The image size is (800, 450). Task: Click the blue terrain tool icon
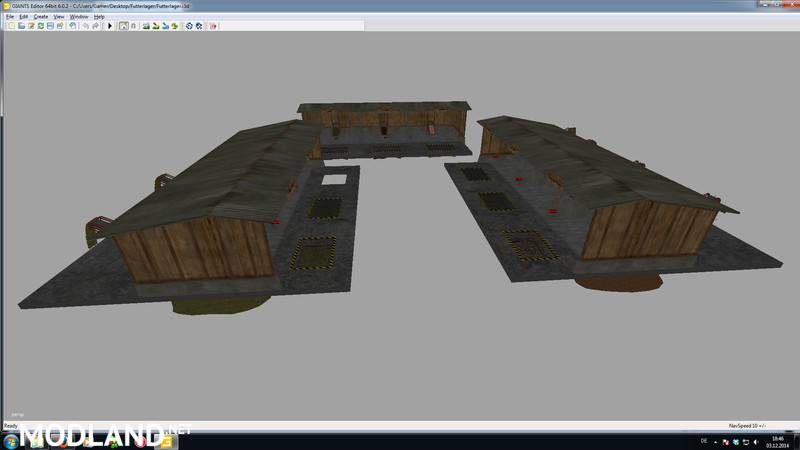(x=165, y=26)
